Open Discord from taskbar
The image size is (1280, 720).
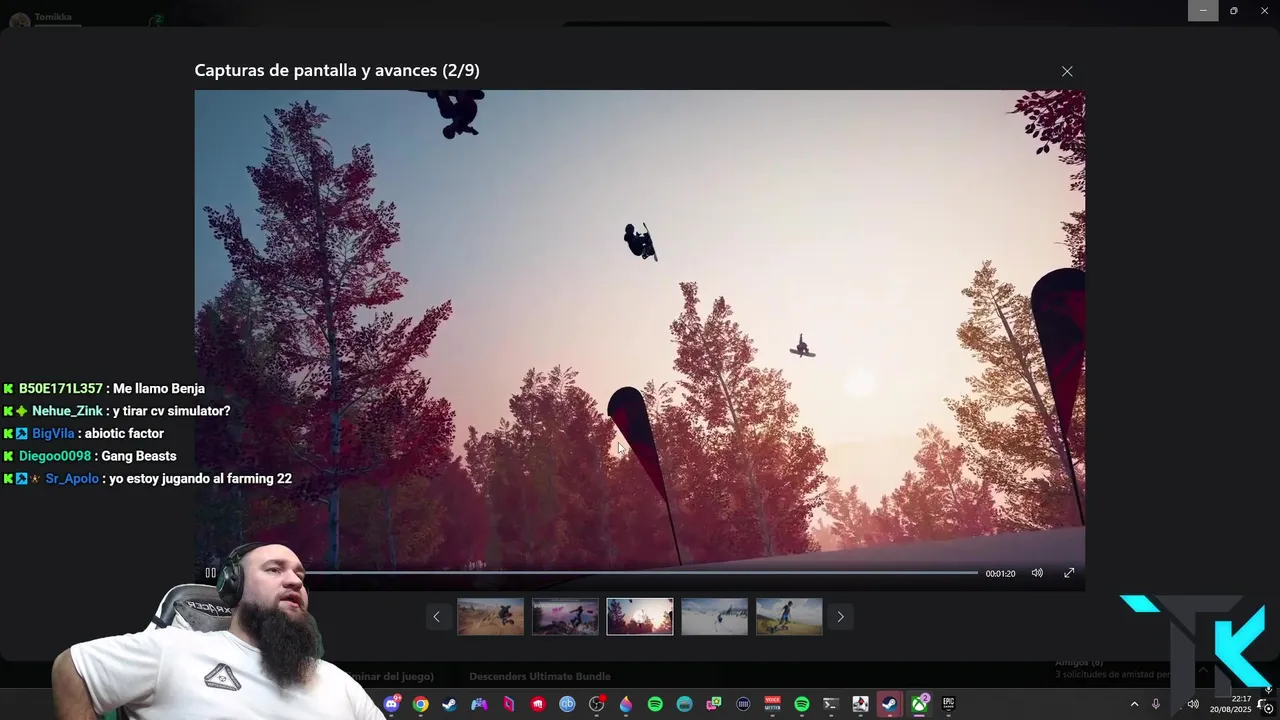tap(391, 704)
